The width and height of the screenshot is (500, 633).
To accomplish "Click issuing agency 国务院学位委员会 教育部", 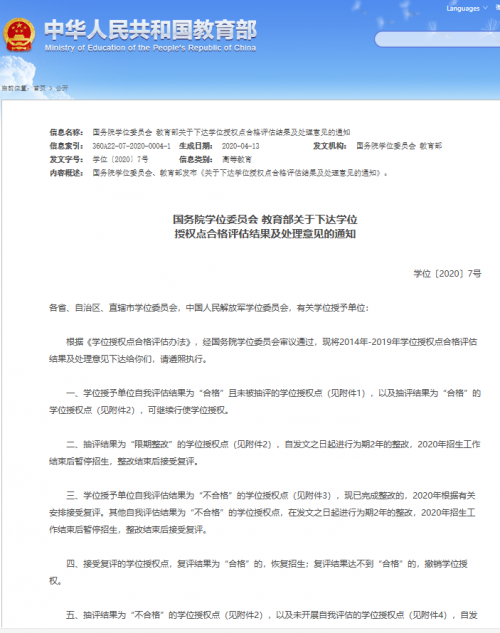I will [399, 146].
